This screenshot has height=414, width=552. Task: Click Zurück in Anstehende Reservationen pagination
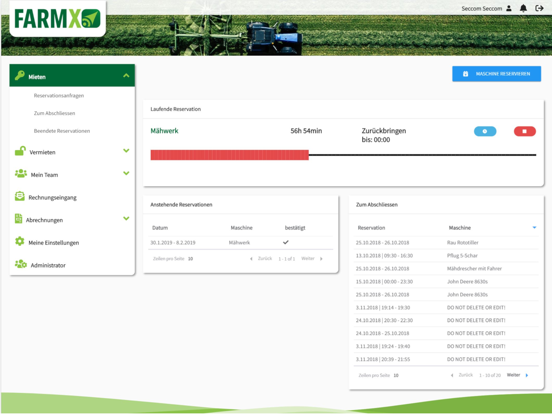(265, 258)
